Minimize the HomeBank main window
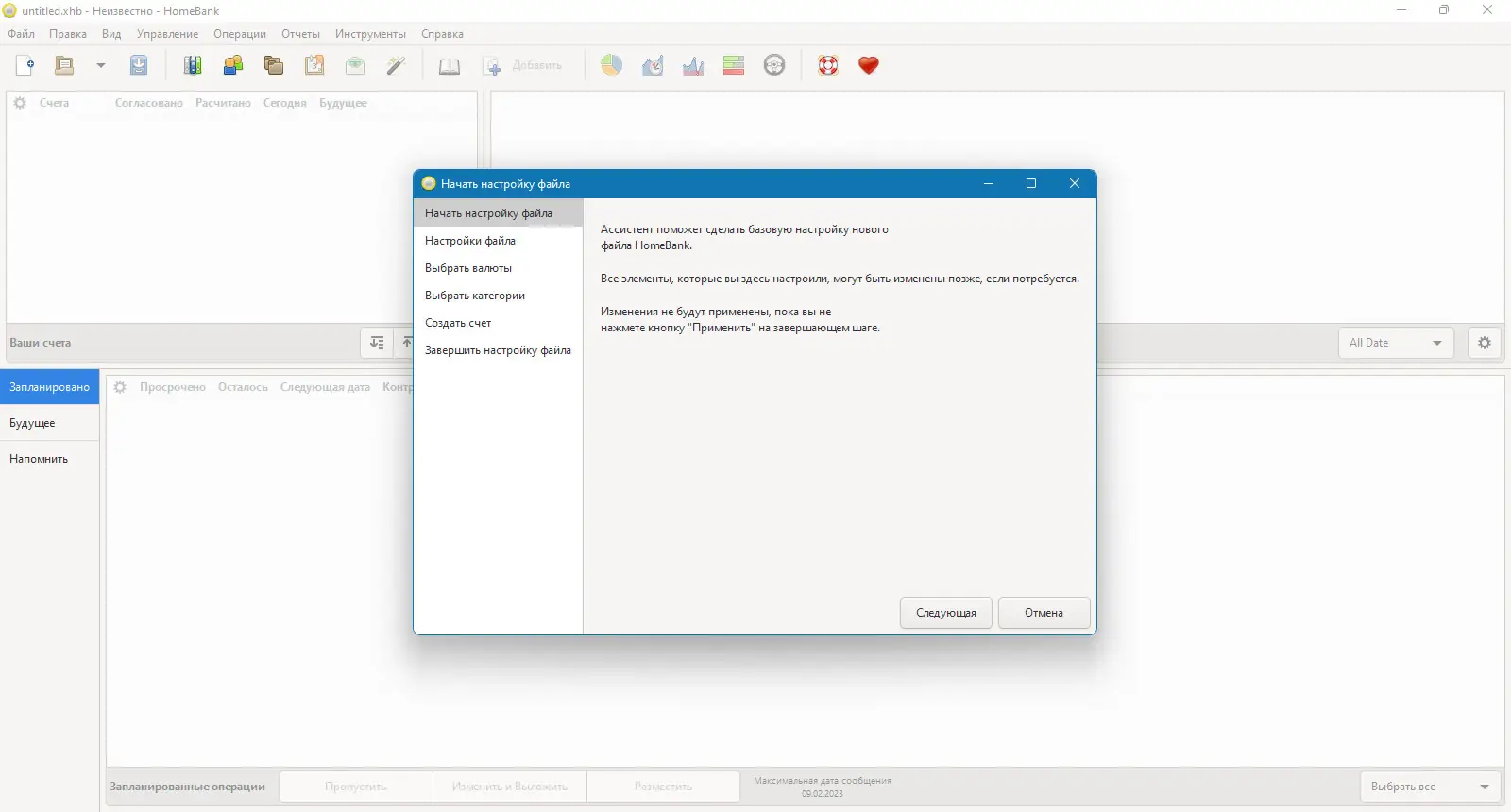 point(1401,10)
